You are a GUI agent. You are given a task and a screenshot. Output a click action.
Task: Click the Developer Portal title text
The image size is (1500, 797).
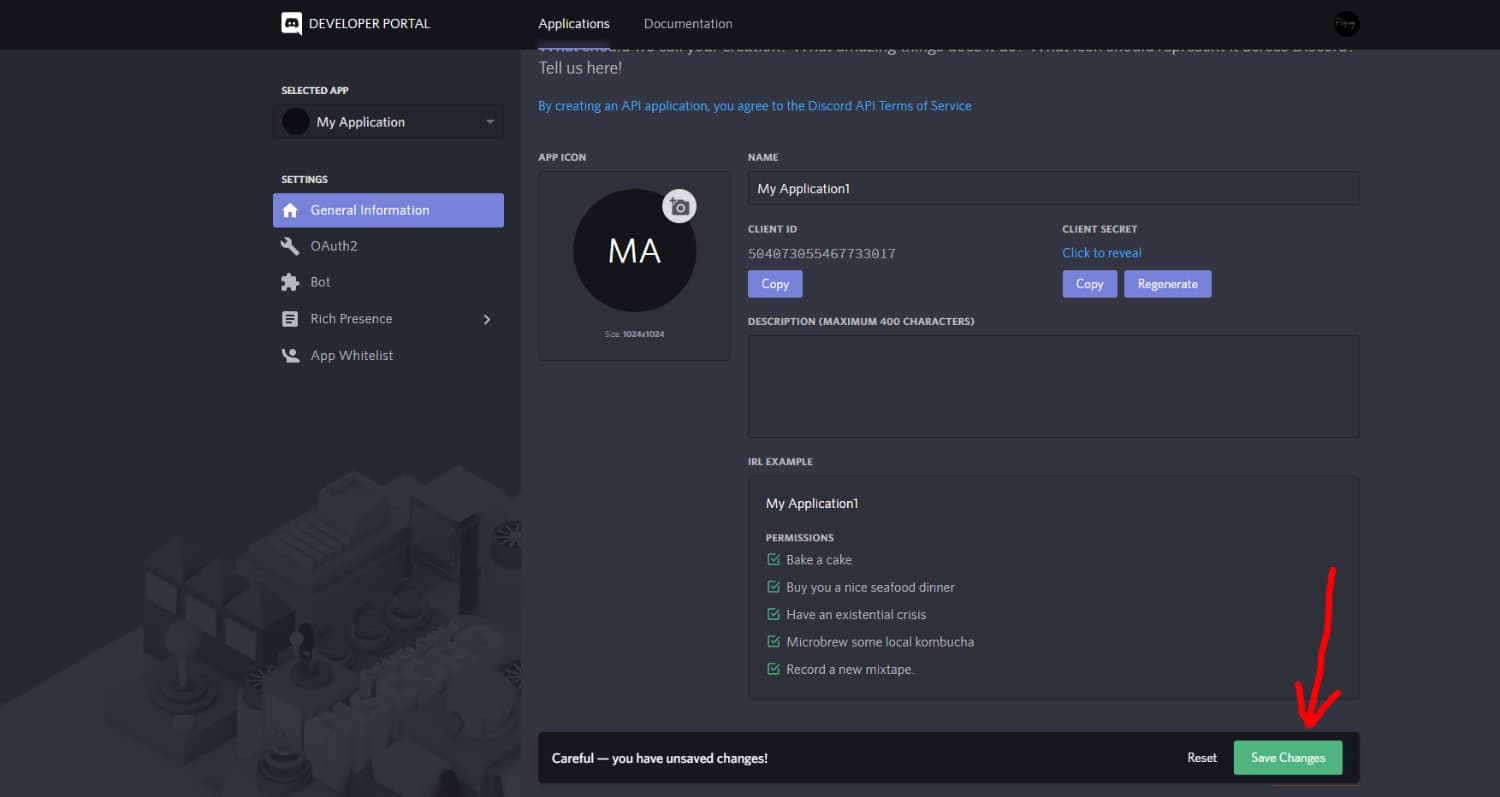pos(370,24)
